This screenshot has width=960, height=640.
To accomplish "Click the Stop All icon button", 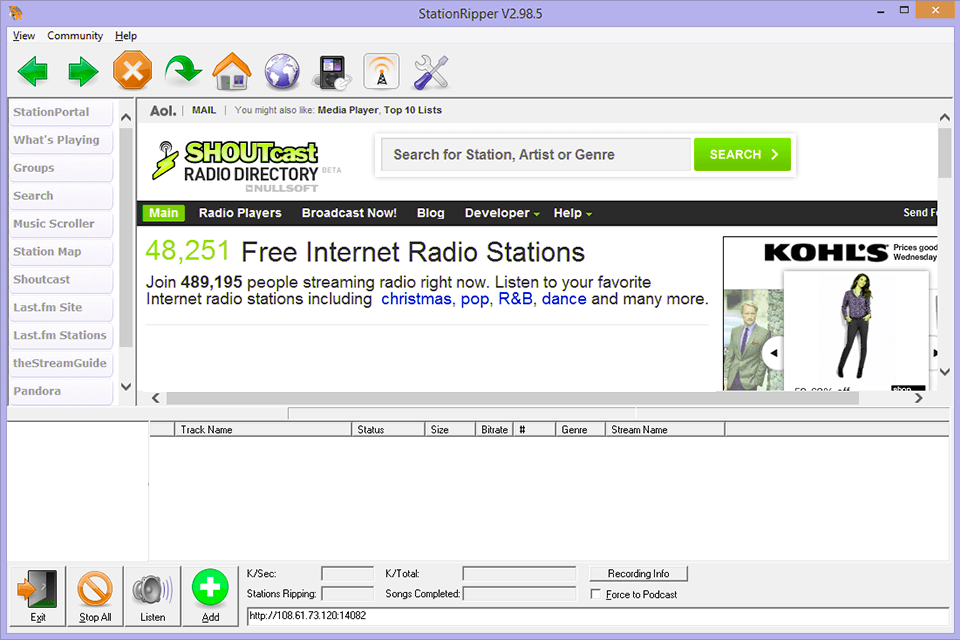I will click(x=95, y=596).
